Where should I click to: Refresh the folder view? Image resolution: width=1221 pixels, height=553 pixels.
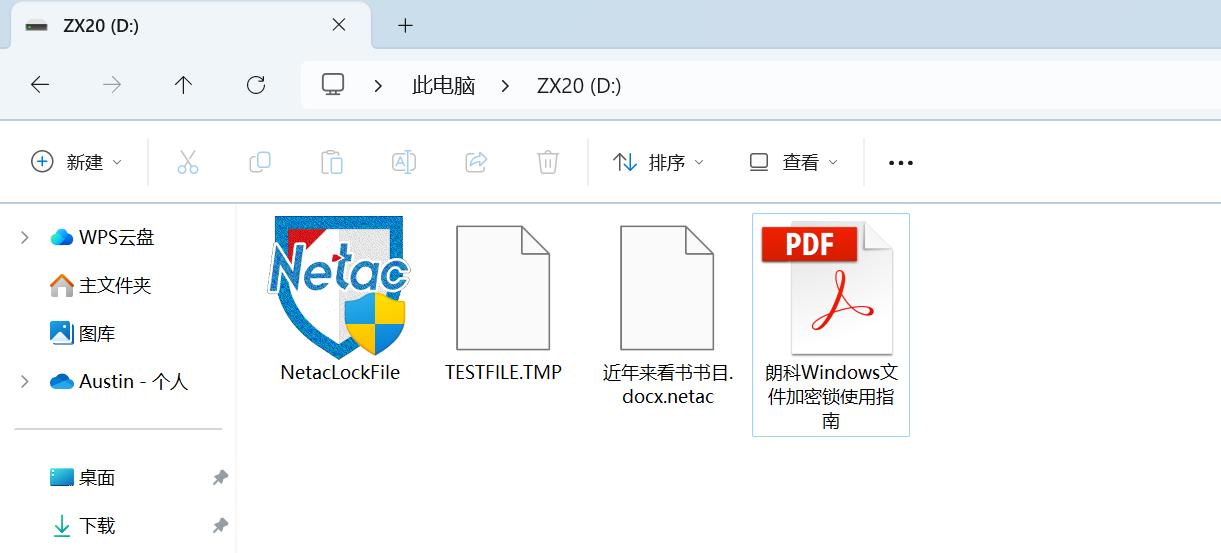256,85
